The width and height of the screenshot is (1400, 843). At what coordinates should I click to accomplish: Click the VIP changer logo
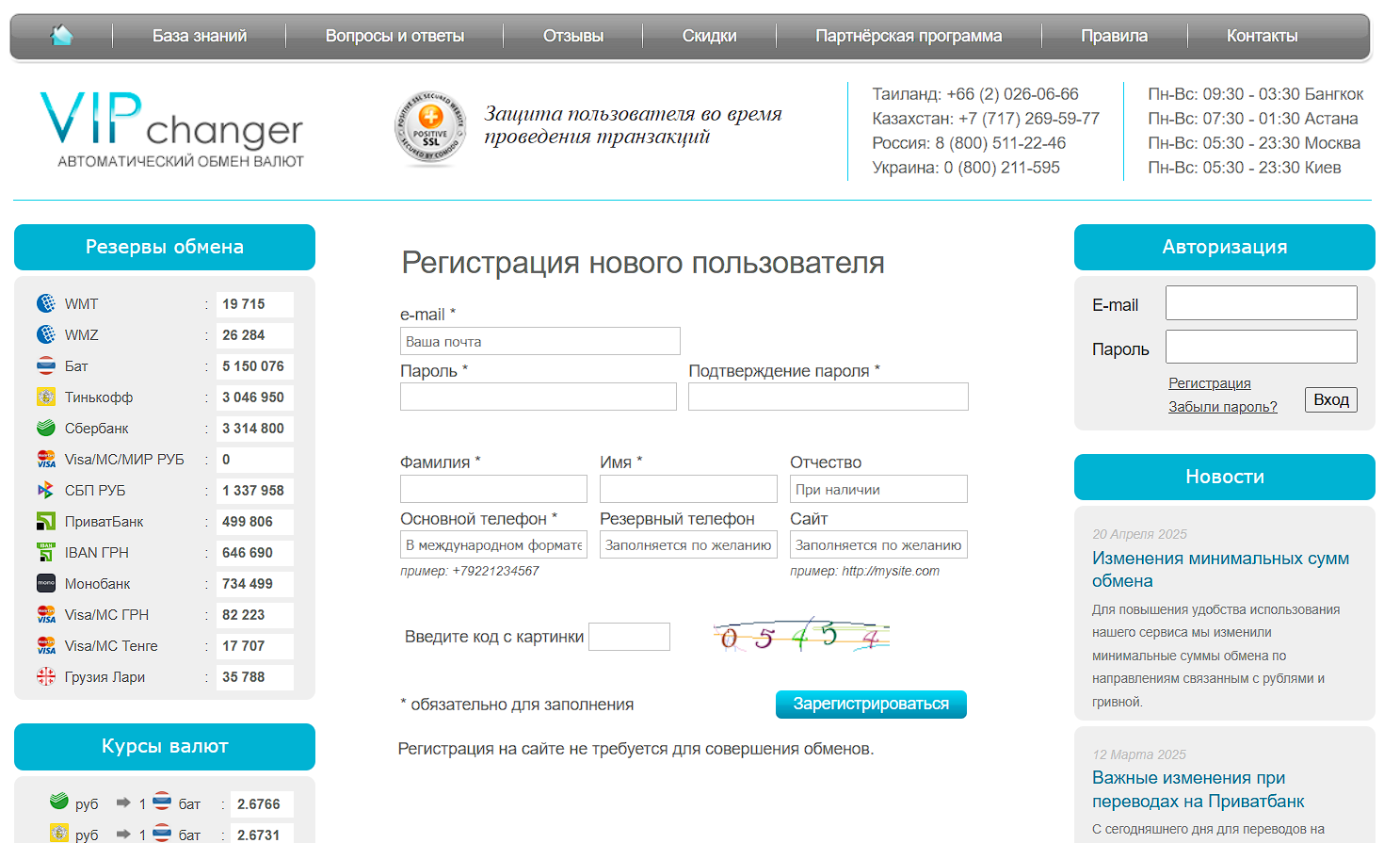pos(171,129)
